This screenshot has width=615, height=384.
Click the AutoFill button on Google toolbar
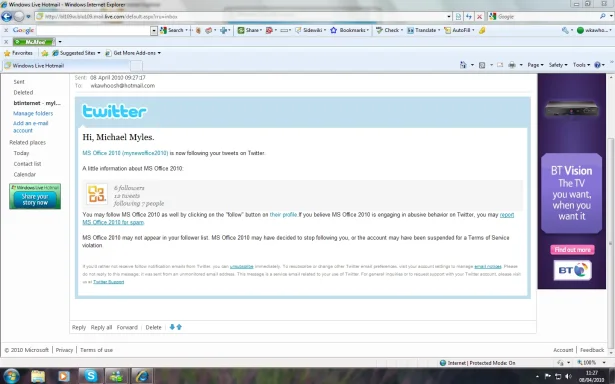coord(458,30)
